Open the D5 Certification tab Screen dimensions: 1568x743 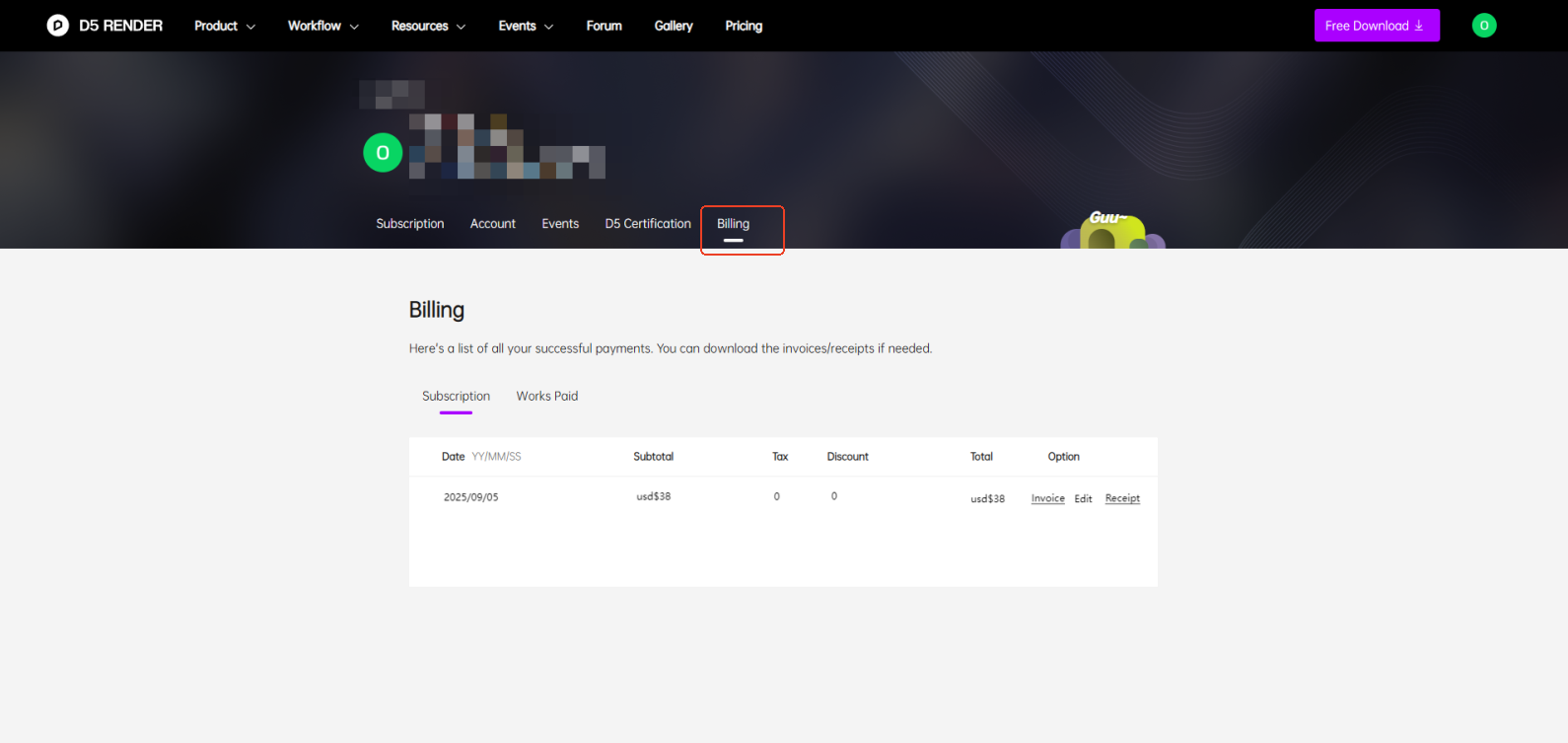[x=648, y=224]
